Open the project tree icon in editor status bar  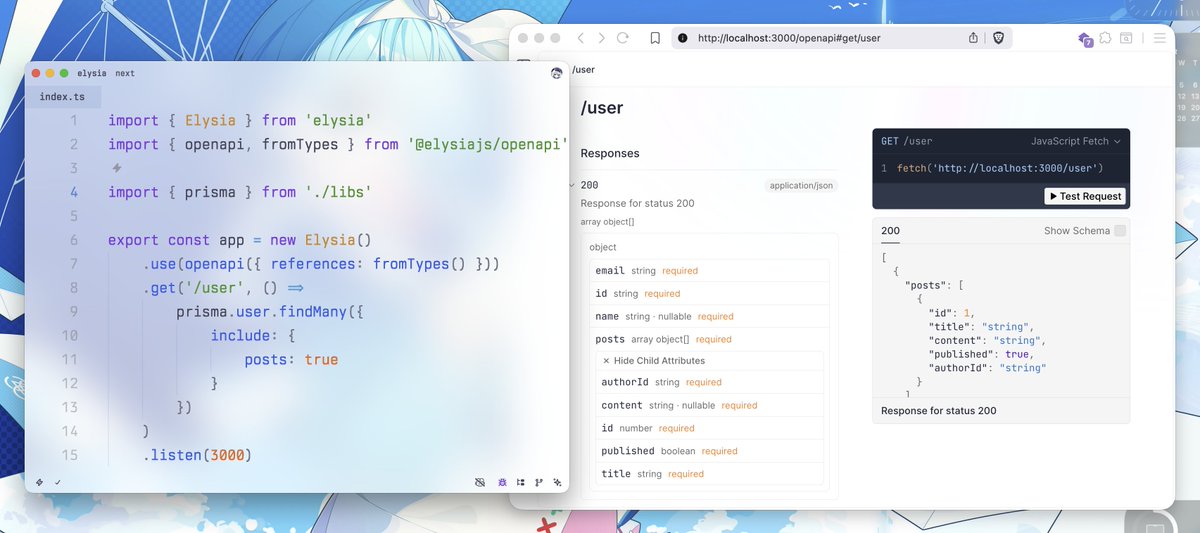click(x=520, y=482)
